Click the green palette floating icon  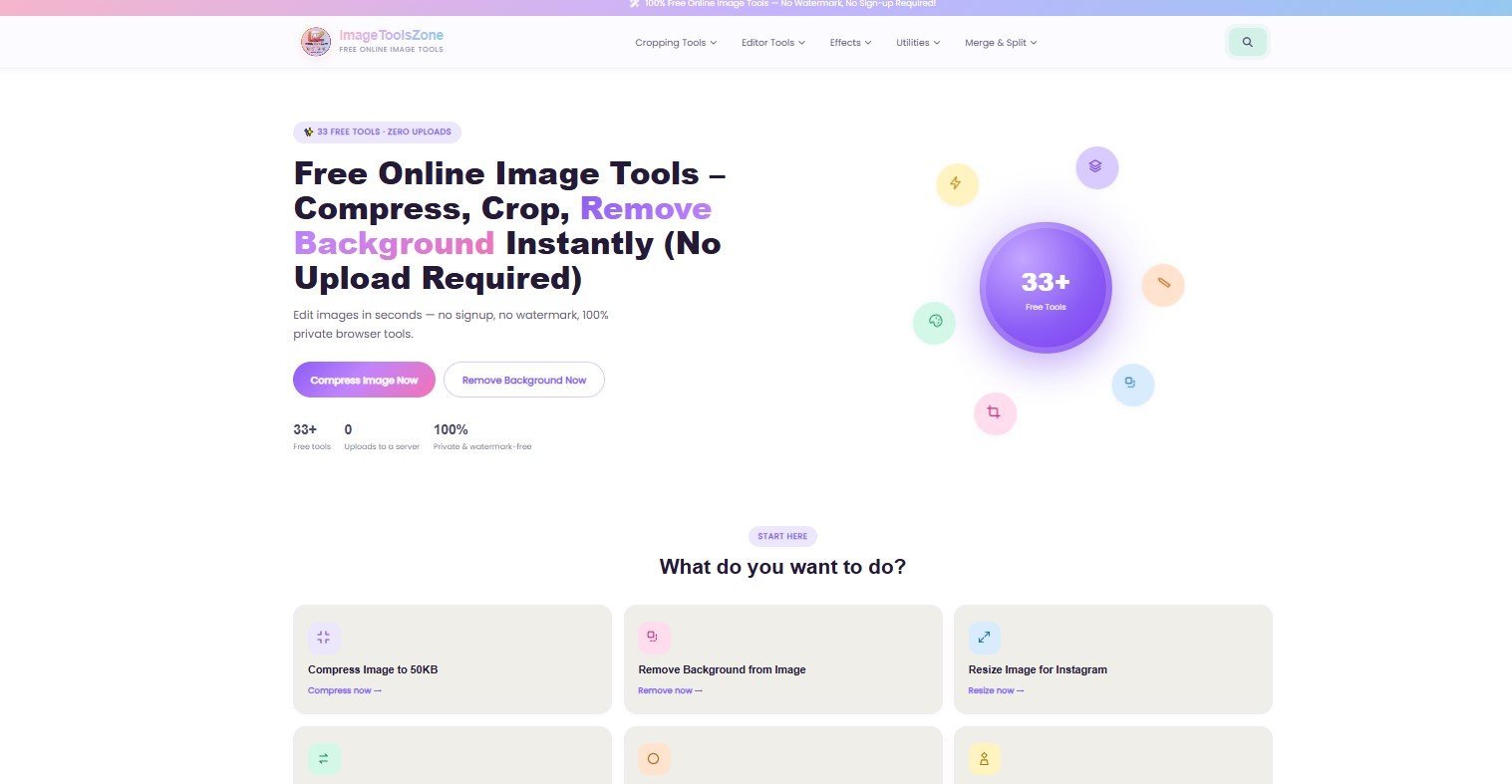[x=934, y=323]
